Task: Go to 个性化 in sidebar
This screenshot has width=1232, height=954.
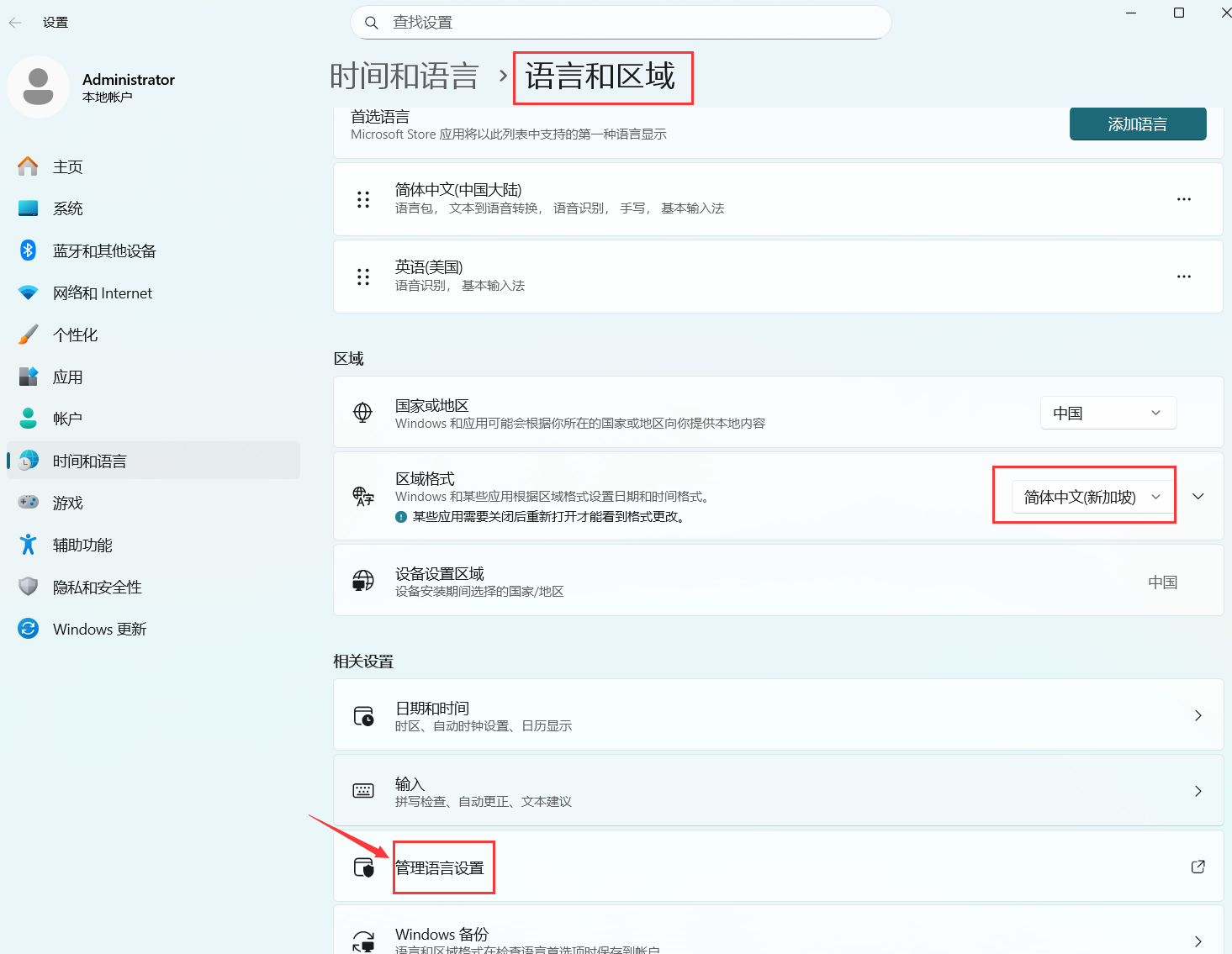Action: [76, 335]
